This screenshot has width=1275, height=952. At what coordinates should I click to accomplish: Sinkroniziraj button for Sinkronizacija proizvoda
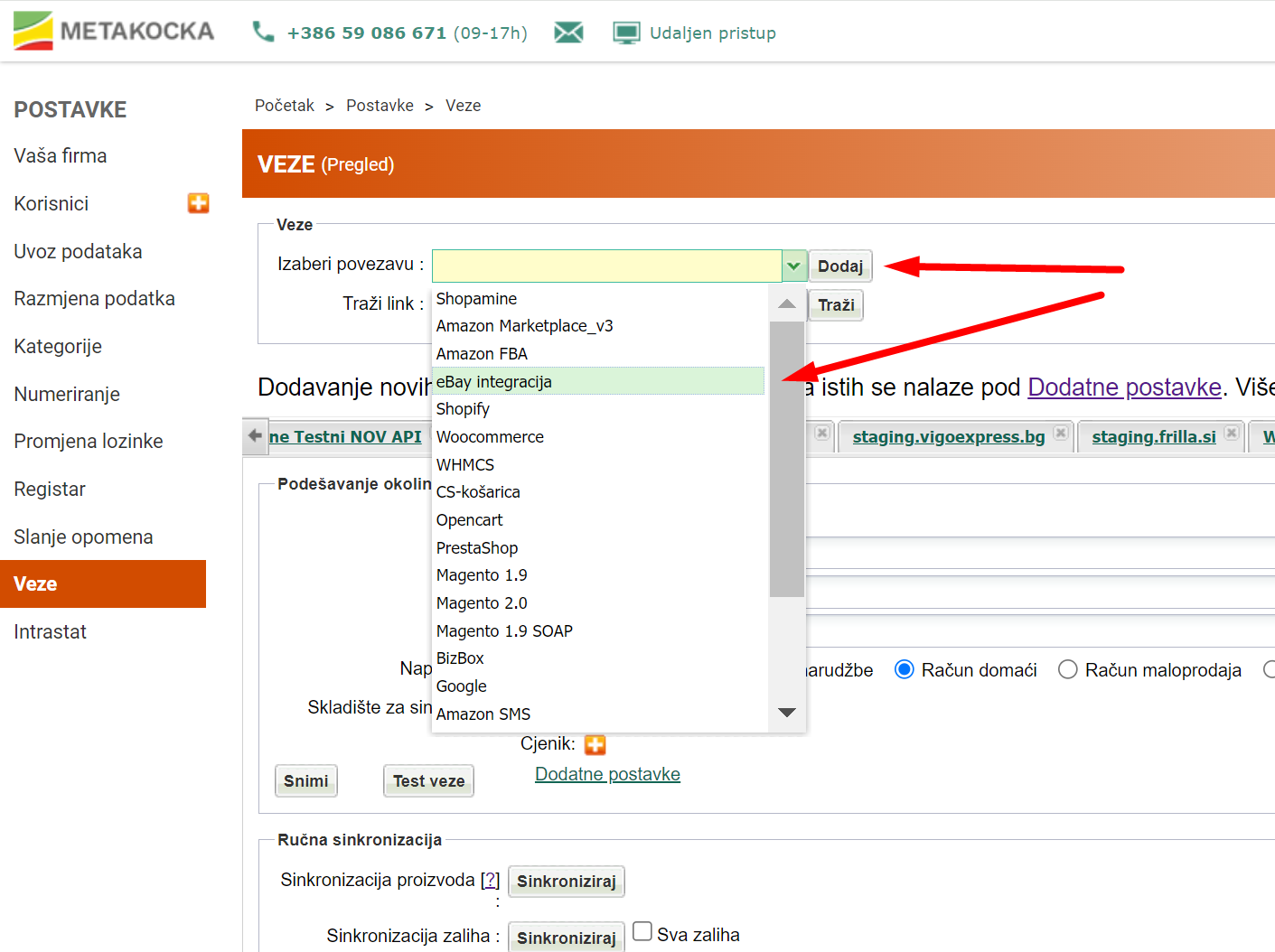tap(567, 881)
